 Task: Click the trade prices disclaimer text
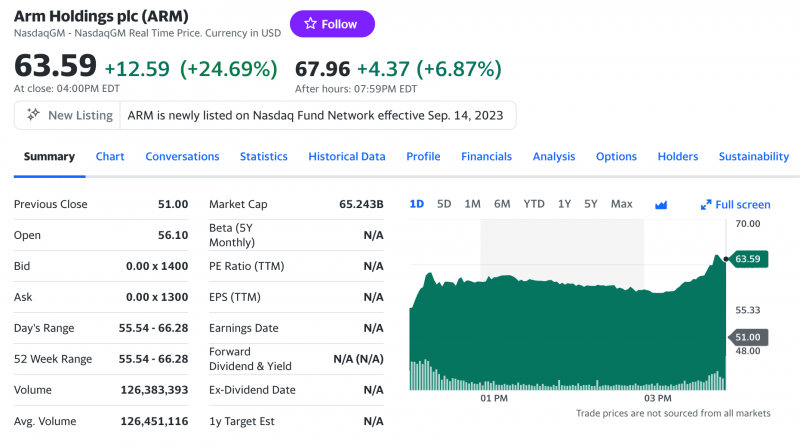[673, 413]
